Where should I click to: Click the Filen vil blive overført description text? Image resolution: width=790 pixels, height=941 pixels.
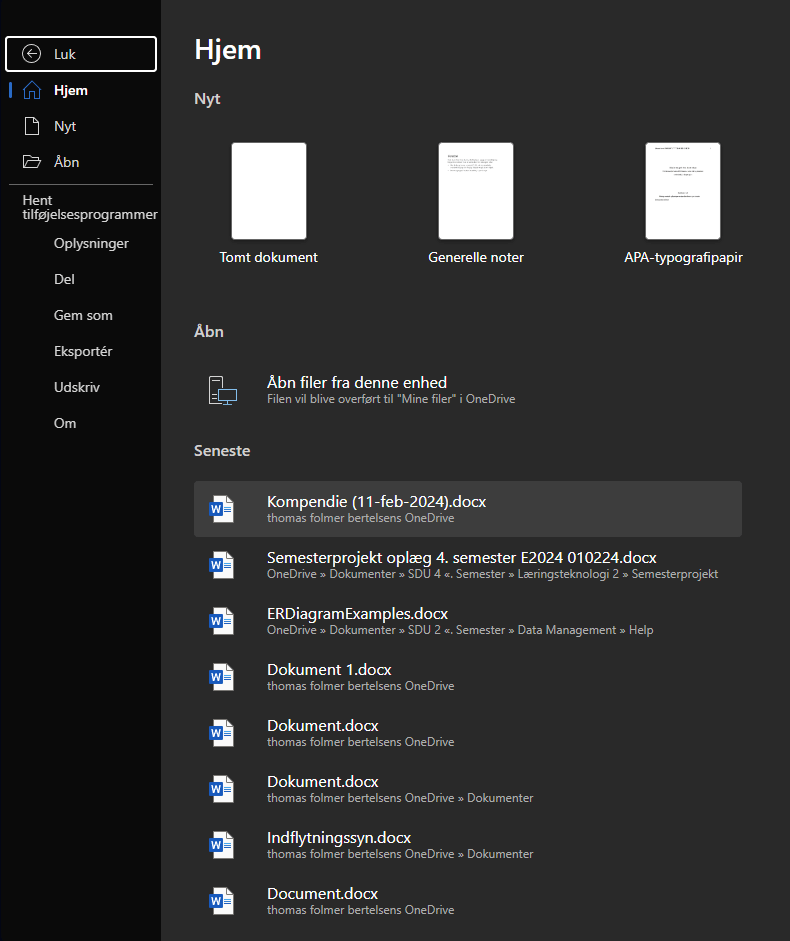pos(391,399)
